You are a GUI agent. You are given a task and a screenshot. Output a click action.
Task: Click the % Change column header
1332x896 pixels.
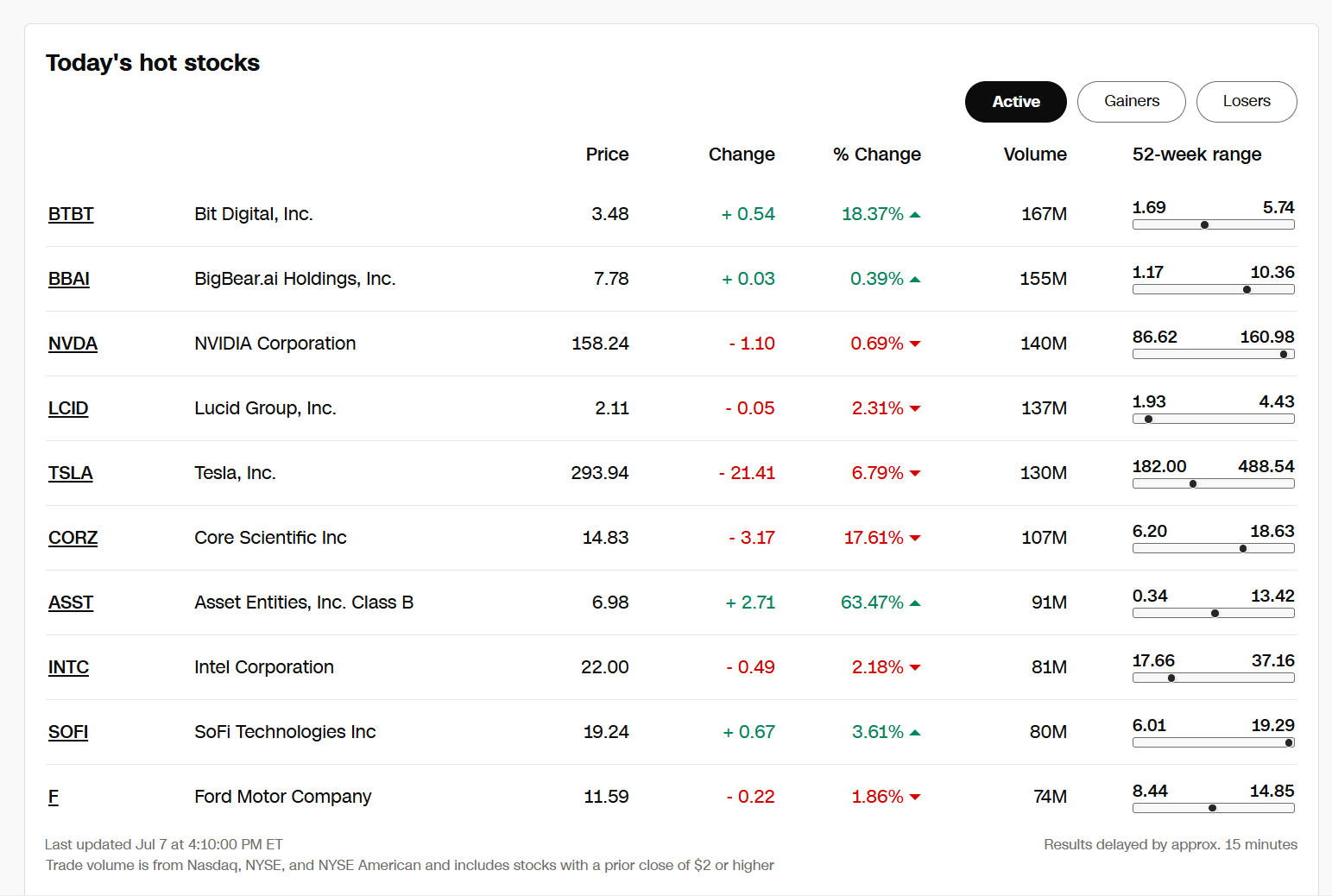click(x=877, y=155)
